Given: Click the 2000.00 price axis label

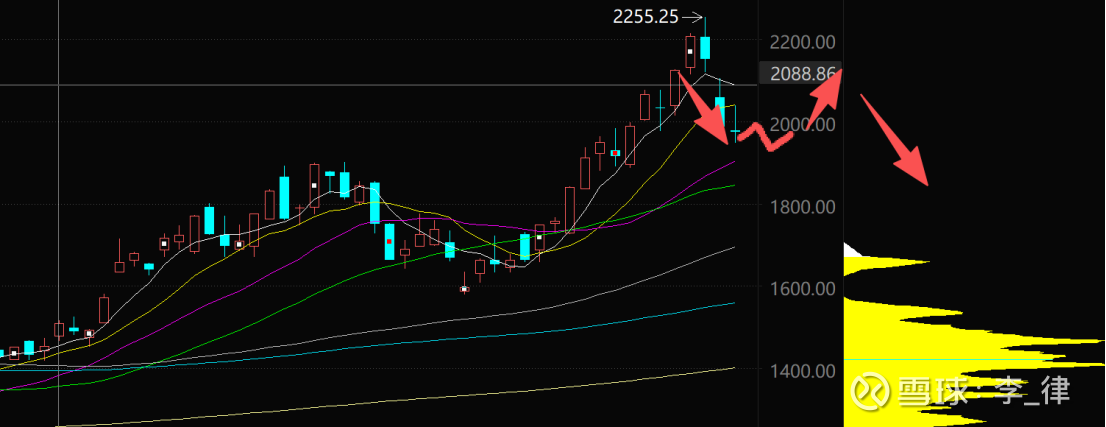Looking at the screenshot, I should click(803, 125).
